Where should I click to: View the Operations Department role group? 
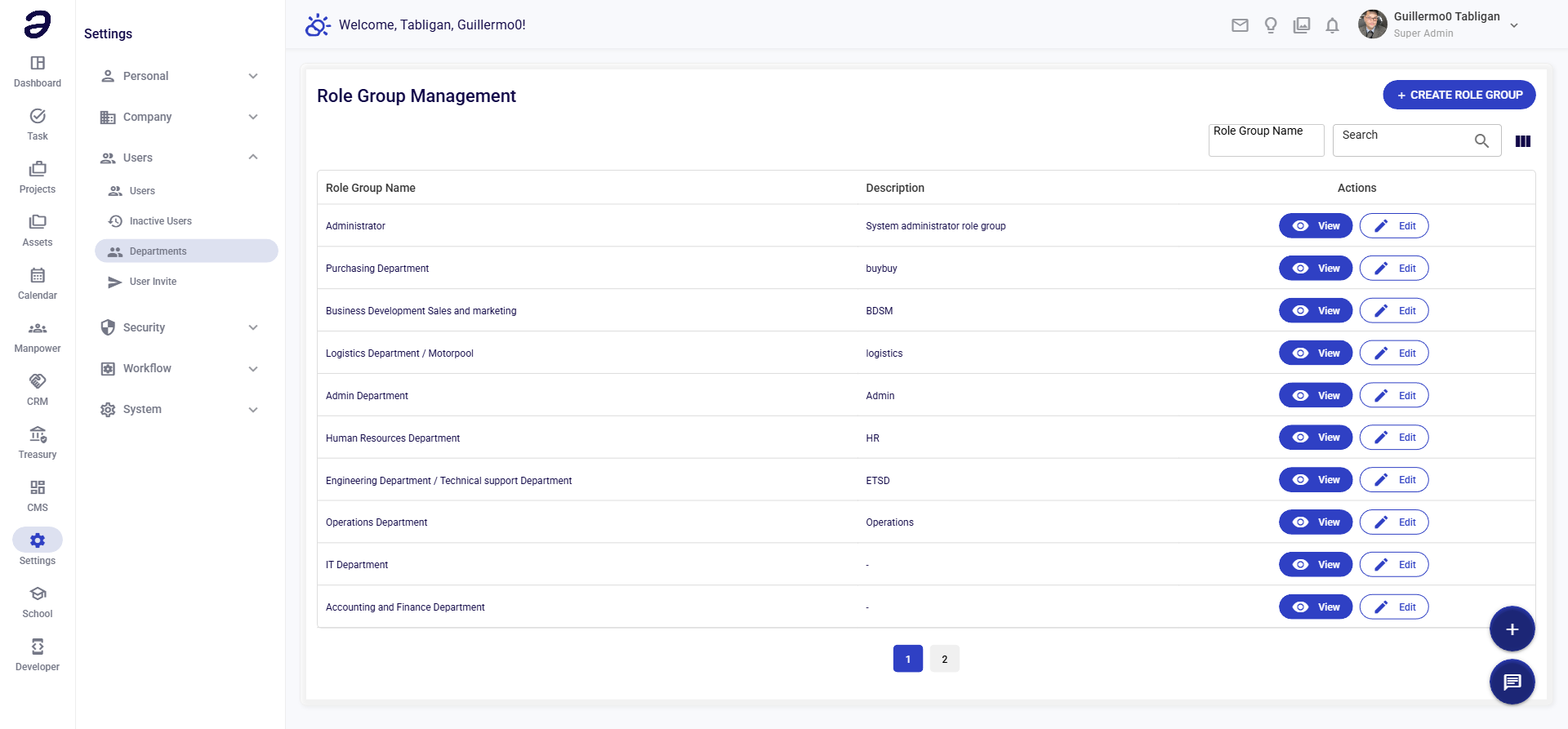pyautogui.click(x=1316, y=522)
